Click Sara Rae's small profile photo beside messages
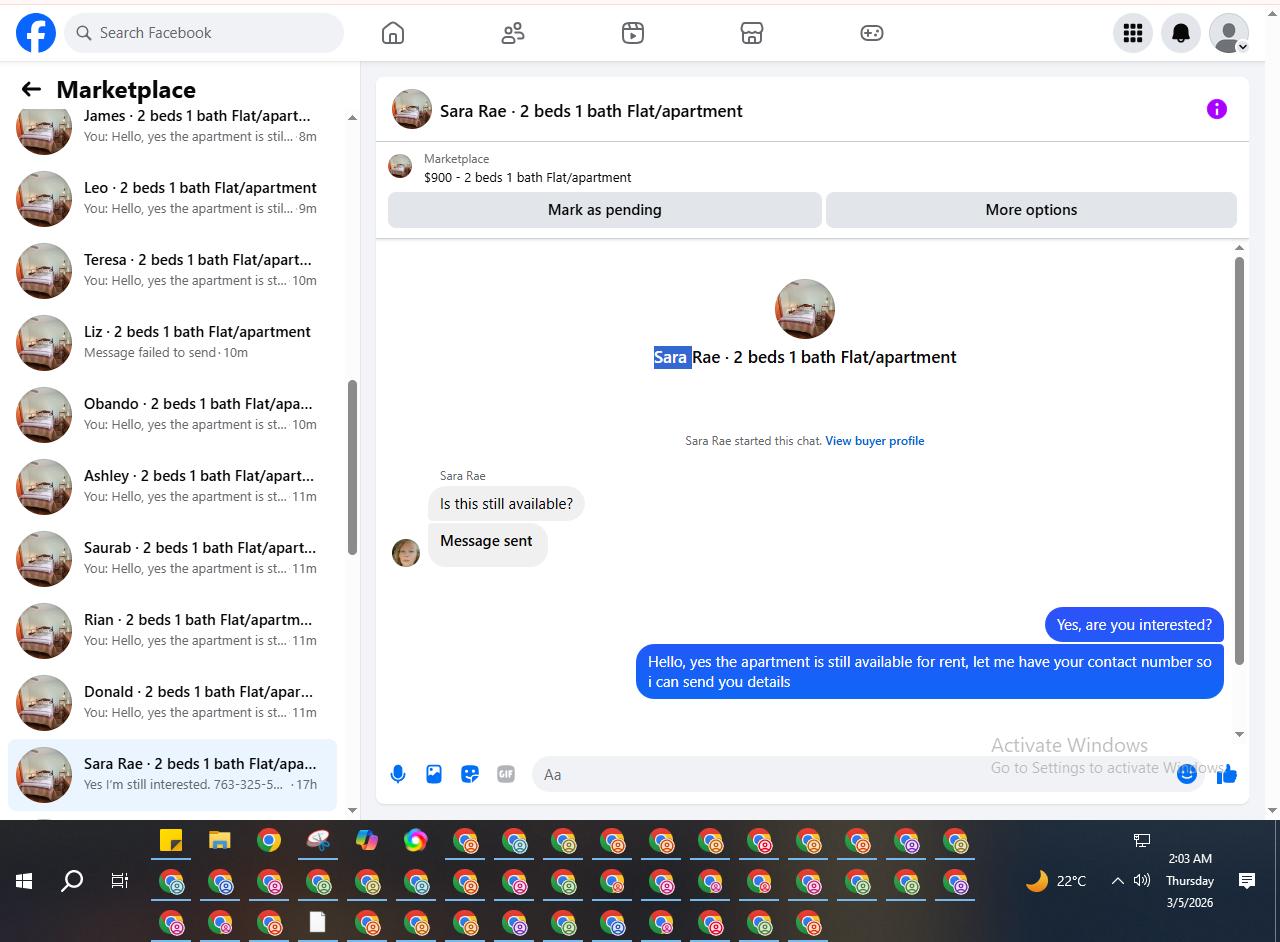Screen dimensions: 1280x942 click(x=406, y=553)
